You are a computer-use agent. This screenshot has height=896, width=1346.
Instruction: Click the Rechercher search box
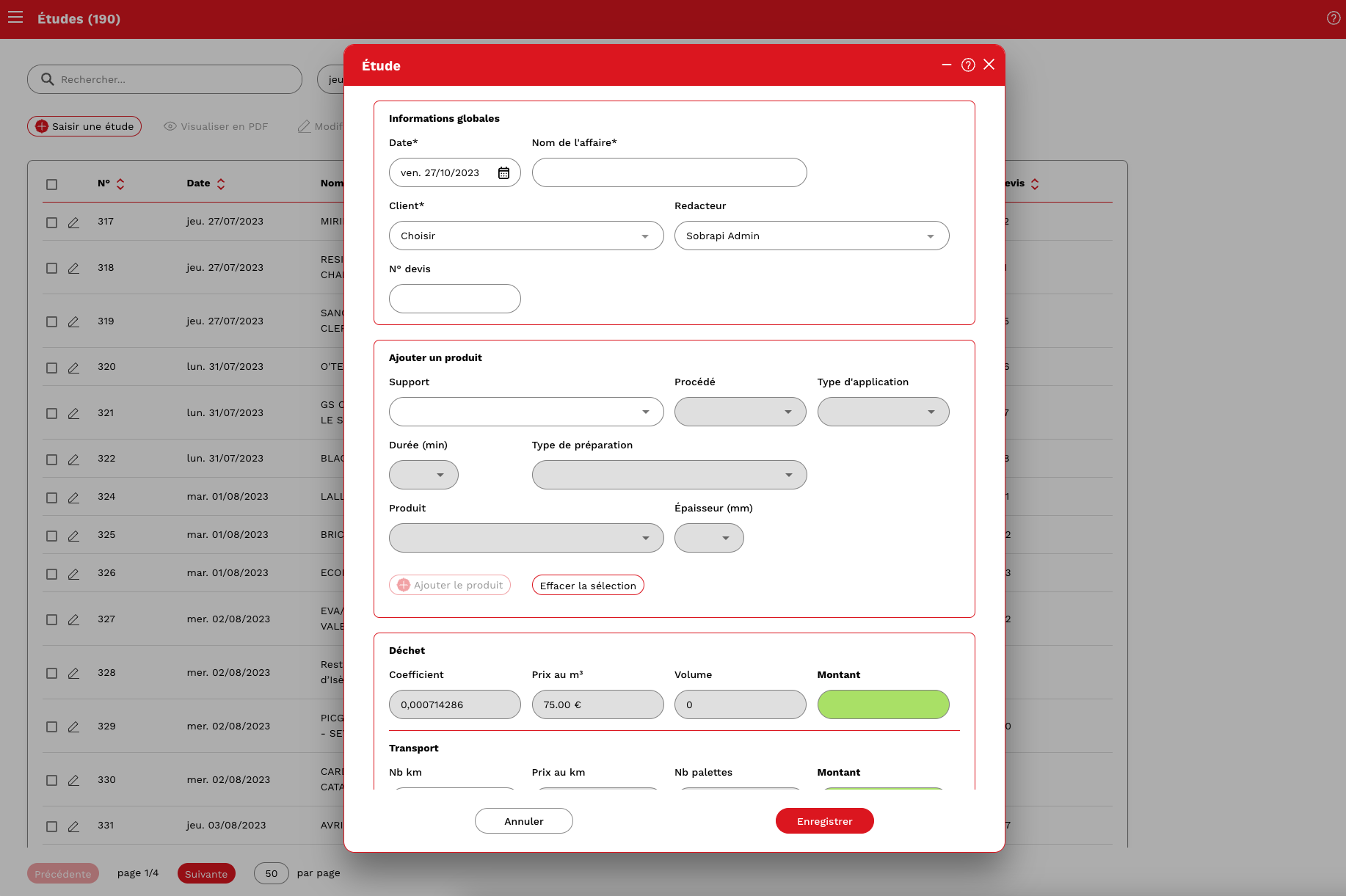coord(164,79)
